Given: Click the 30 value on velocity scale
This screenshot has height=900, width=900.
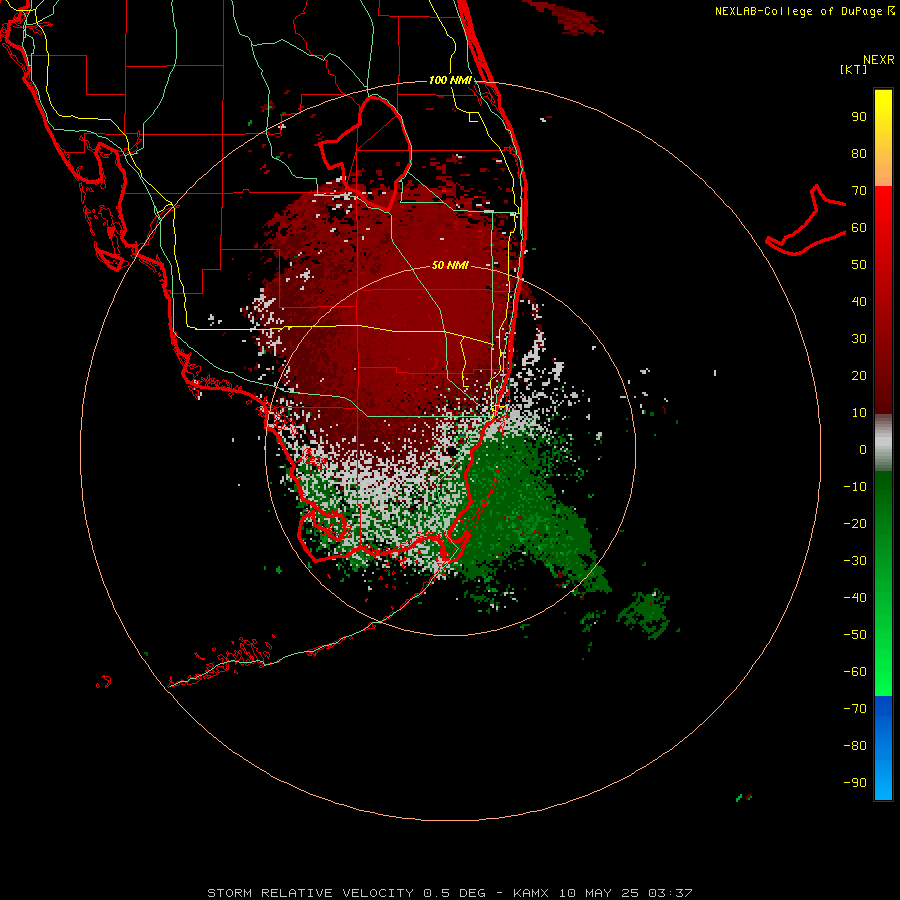Looking at the screenshot, I should click(x=859, y=339).
